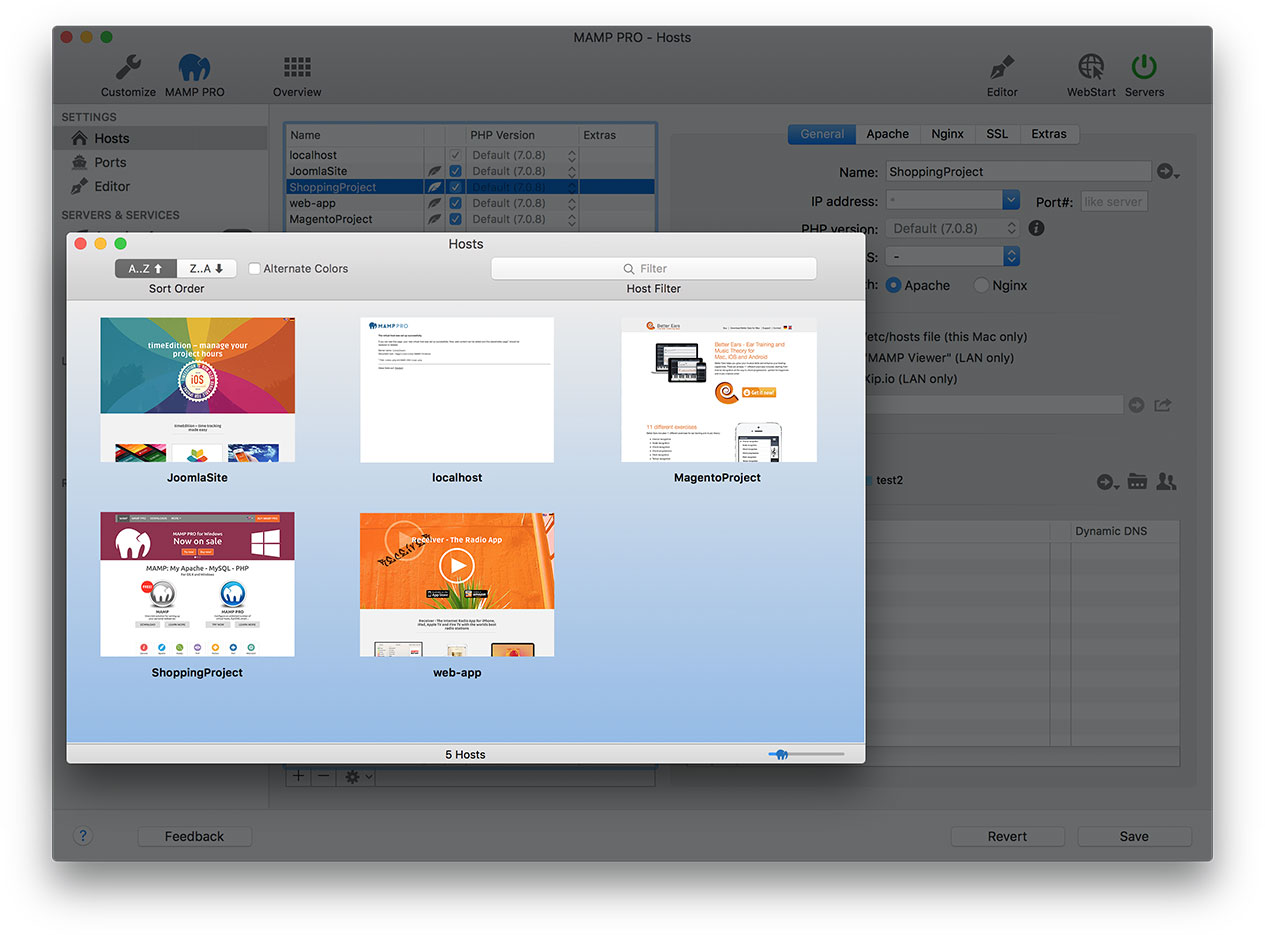The width and height of the screenshot is (1265, 935).
Task: Switch to the General tab
Action: point(822,134)
